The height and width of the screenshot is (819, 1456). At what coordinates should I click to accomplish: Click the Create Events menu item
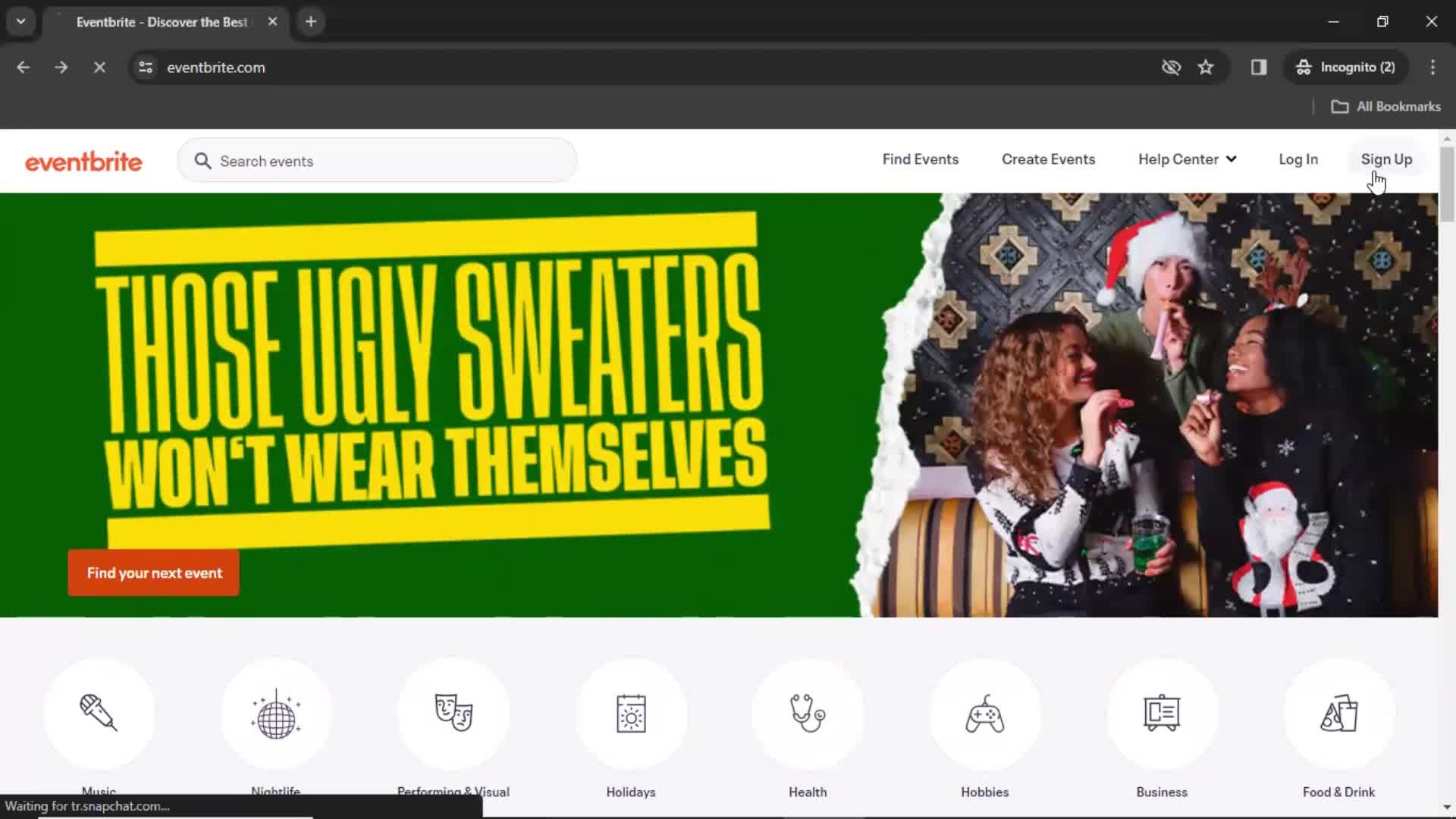[1048, 159]
